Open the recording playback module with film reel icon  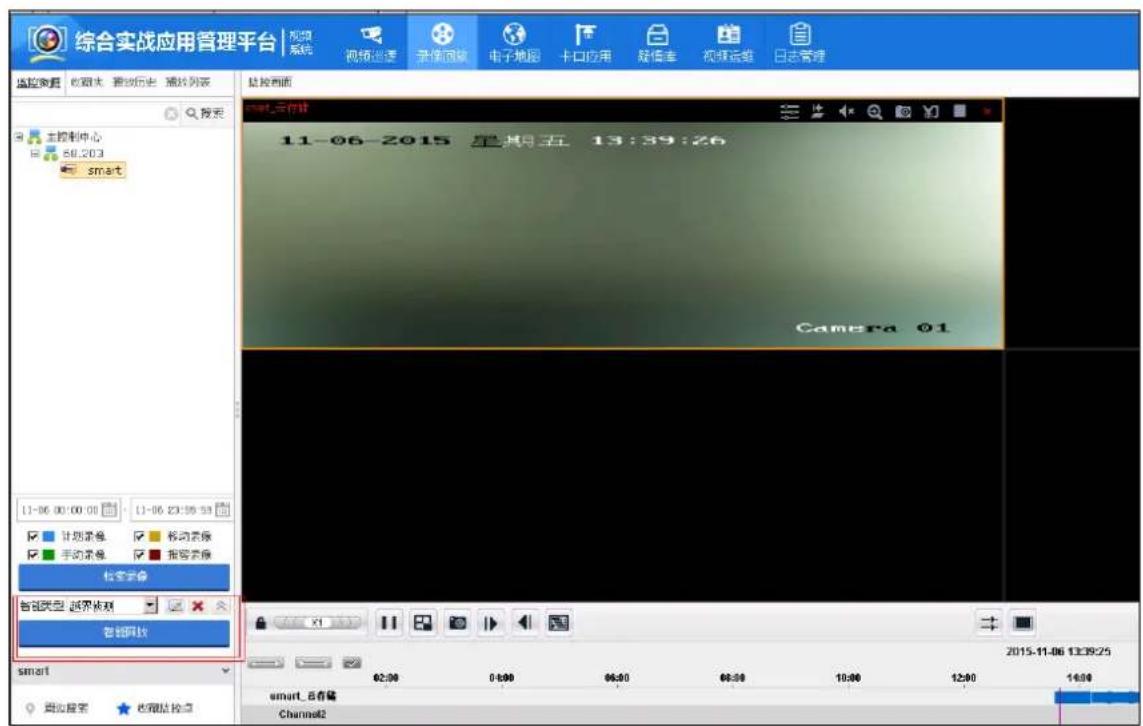442,43
